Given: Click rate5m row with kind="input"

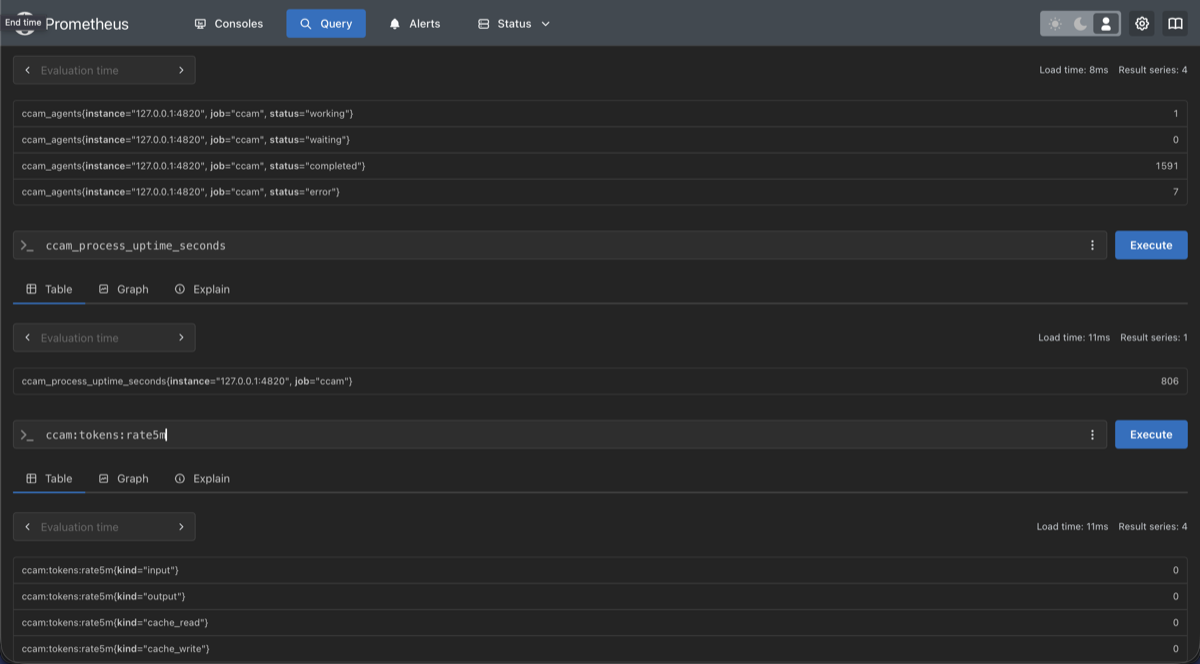Looking at the screenshot, I should [x=600, y=570].
